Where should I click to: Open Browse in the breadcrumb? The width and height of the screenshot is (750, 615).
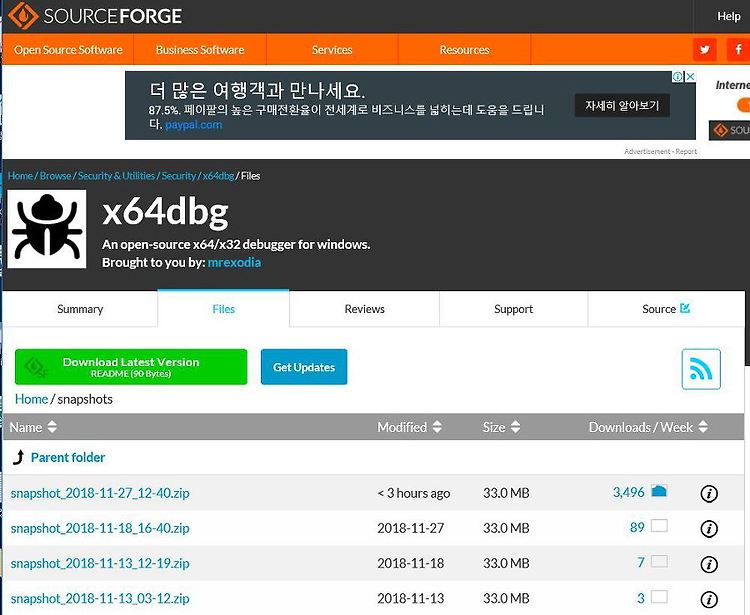tap(55, 176)
